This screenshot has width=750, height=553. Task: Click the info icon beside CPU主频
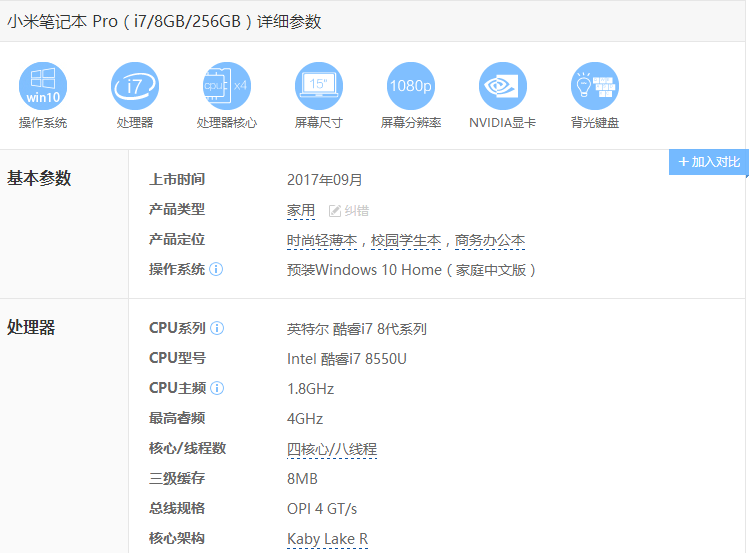pyautogui.click(x=217, y=388)
